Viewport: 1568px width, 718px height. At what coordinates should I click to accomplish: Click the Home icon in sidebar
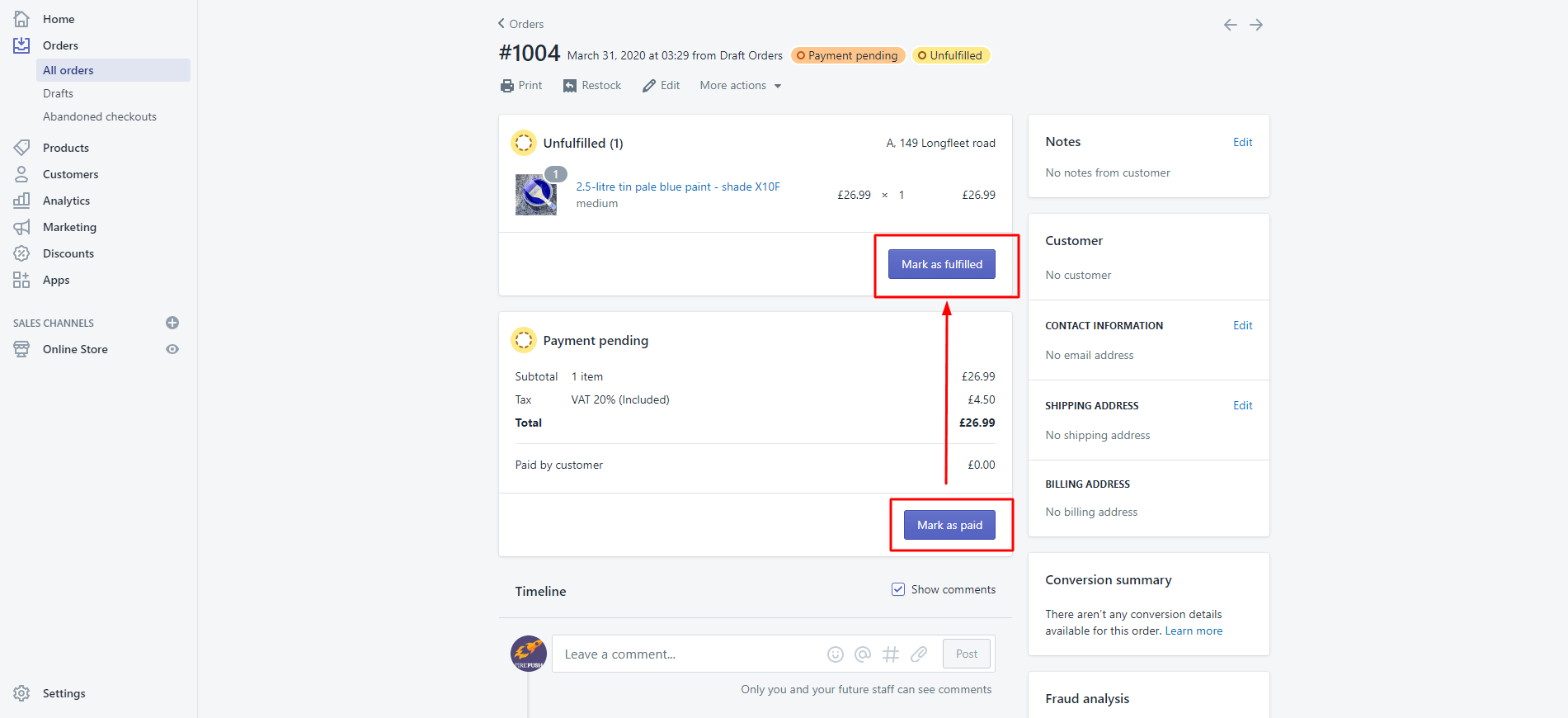[x=21, y=19]
